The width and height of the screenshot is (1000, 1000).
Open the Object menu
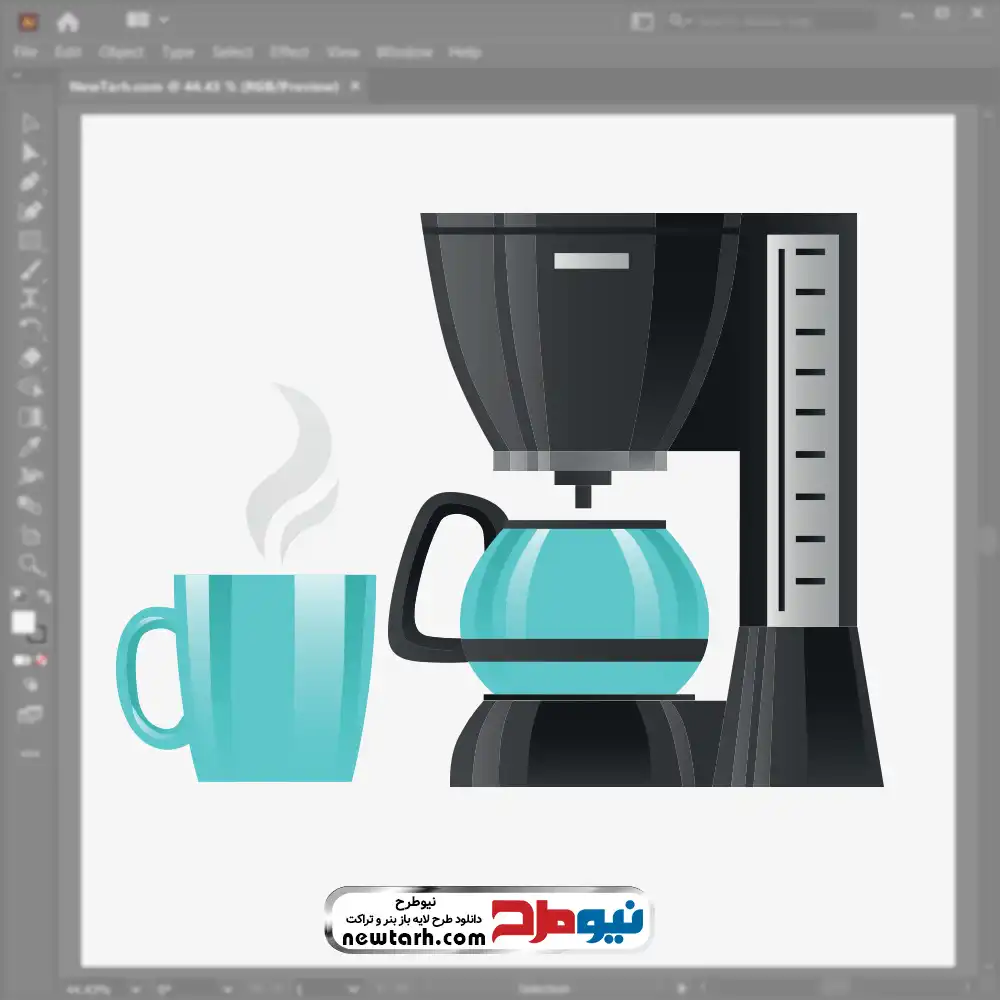click(x=121, y=52)
